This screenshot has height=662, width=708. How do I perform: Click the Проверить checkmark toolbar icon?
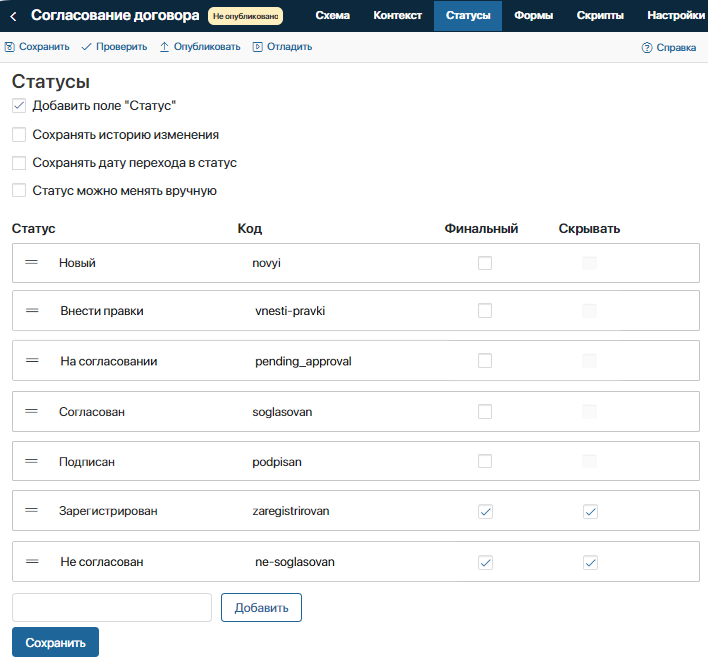click(86, 47)
